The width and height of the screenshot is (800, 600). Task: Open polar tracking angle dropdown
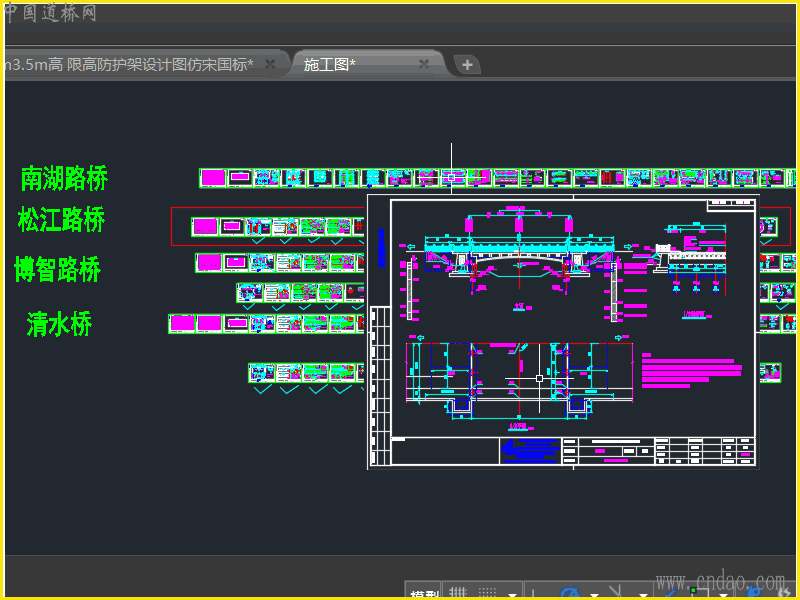pyautogui.click(x=593, y=594)
